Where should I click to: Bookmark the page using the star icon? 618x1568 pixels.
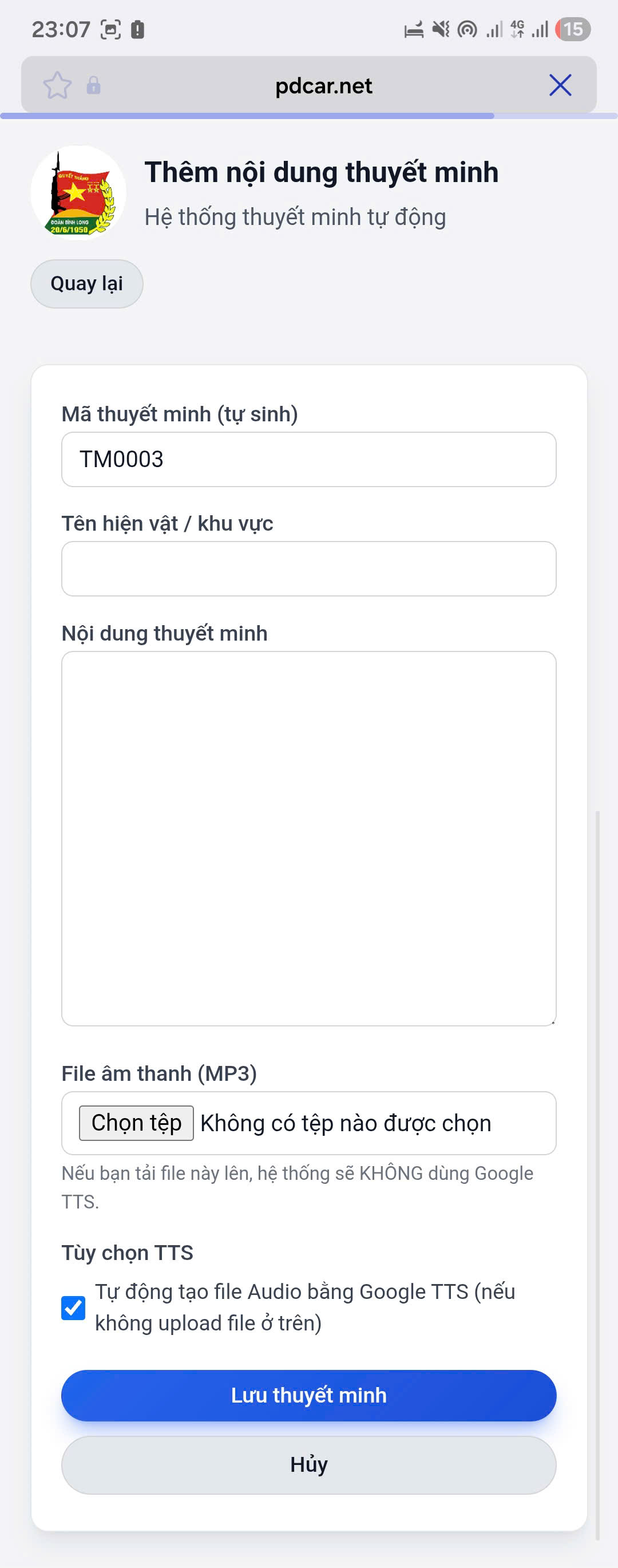pyautogui.click(x=58, y=85)
